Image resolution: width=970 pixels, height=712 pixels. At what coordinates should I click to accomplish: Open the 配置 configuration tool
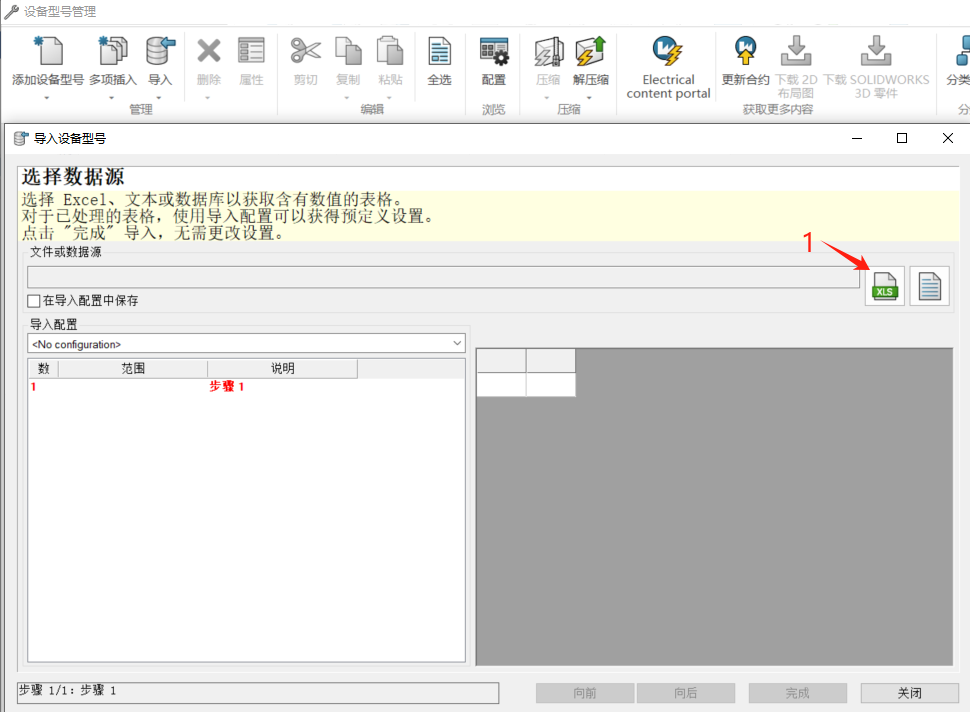click(494, 52)
